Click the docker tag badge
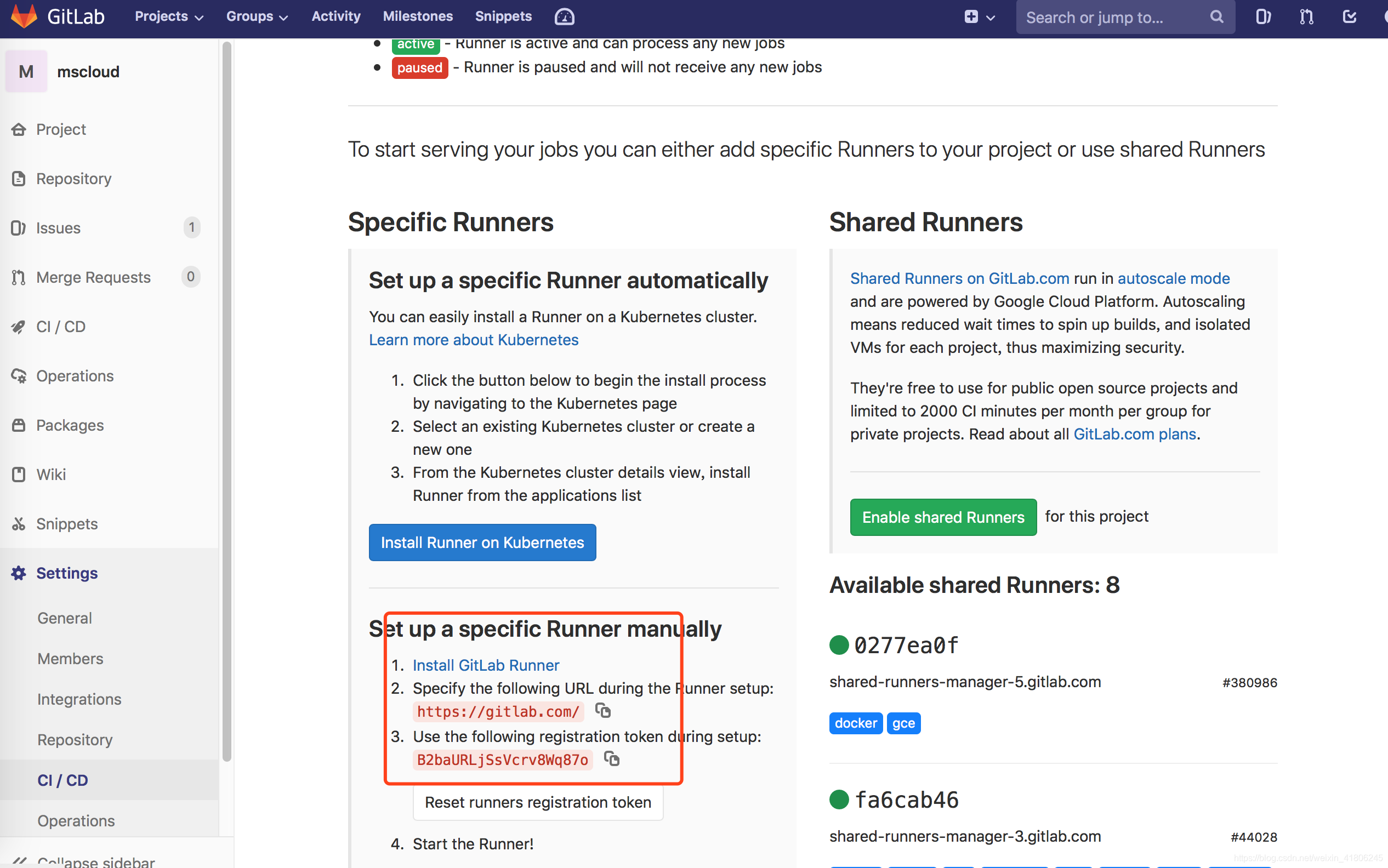This screenshot has height=868, width=1388. (x=856, y=723)
